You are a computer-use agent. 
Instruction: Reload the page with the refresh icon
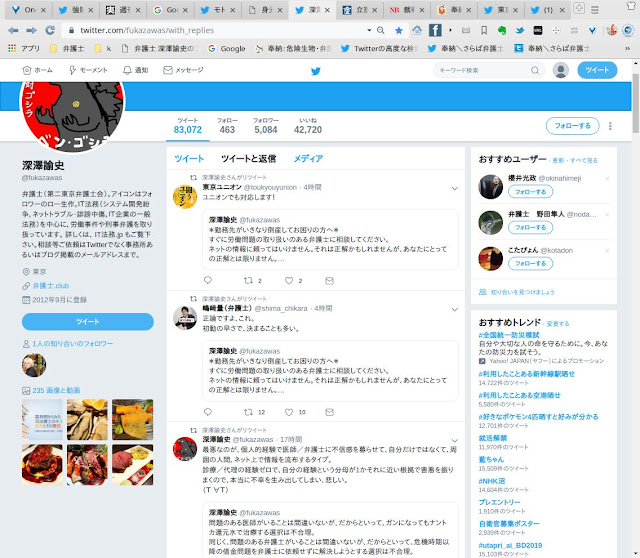click(x=50, y=30)
